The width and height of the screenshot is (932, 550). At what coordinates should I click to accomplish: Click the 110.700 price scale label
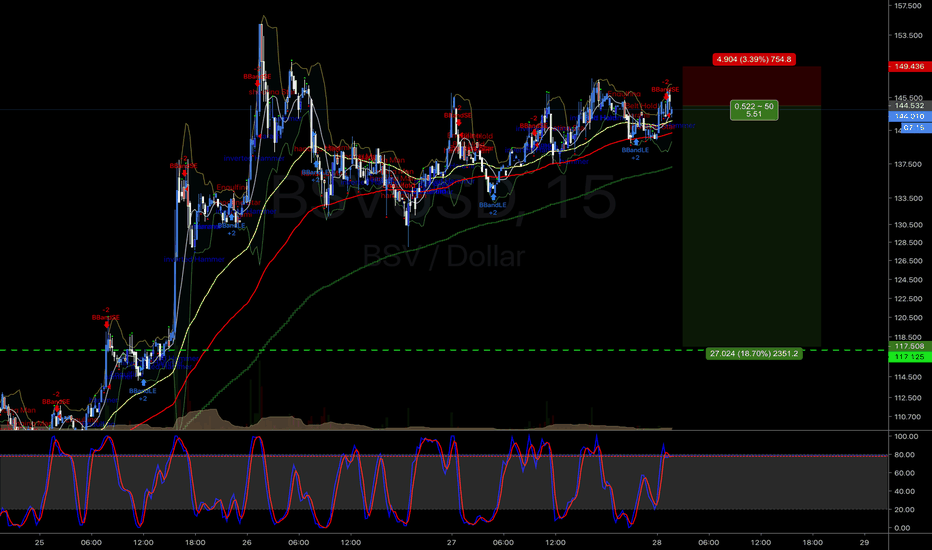point(908,417)
